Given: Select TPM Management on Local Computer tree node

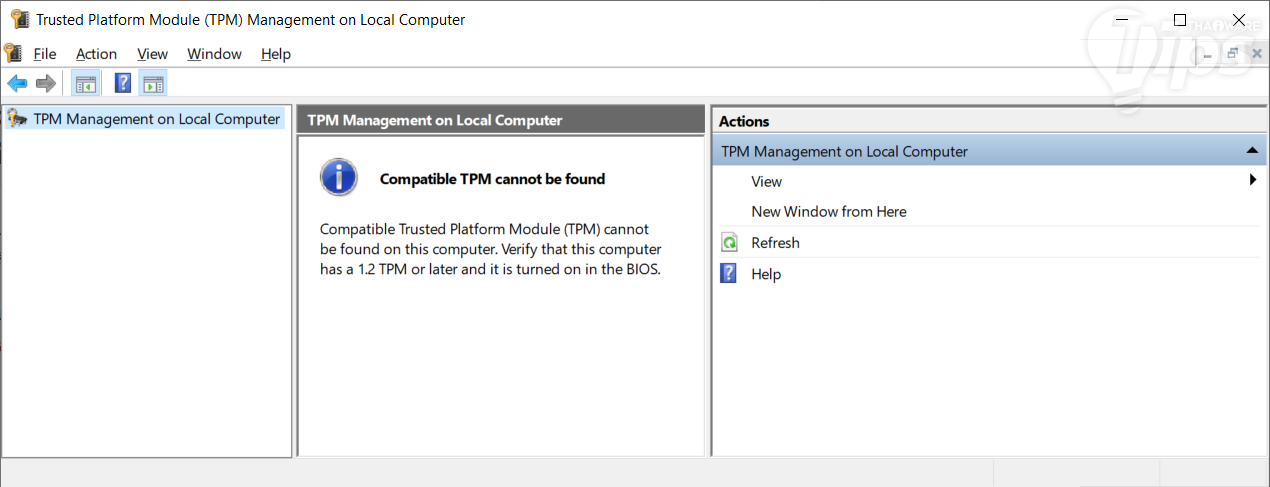Looking at the screenshot, I should coord(156,119).
